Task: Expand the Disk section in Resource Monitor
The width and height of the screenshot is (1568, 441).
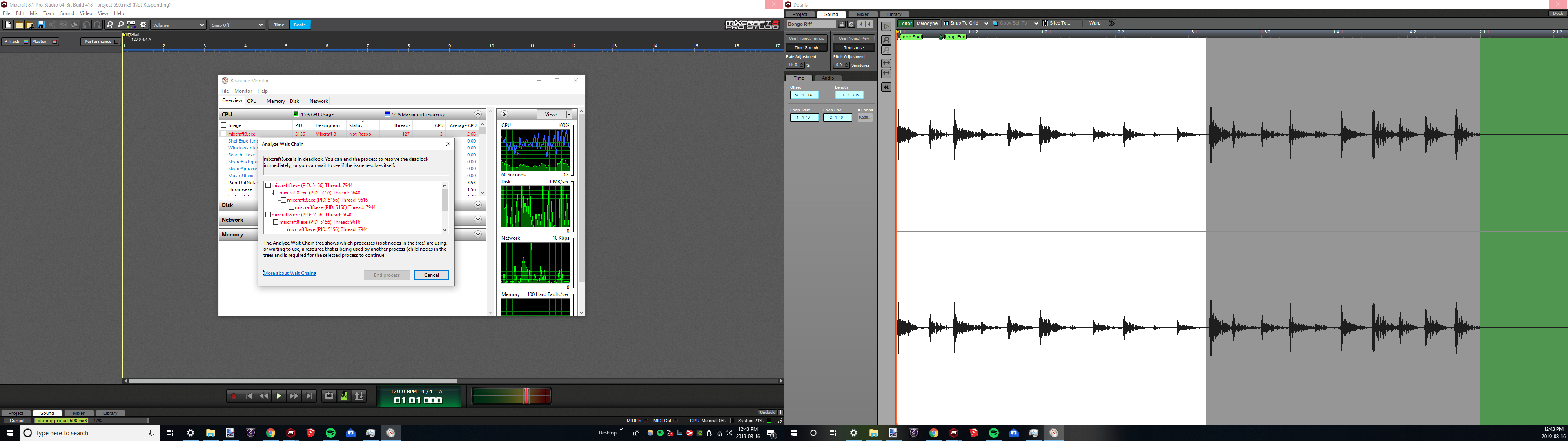Action: 478,205
